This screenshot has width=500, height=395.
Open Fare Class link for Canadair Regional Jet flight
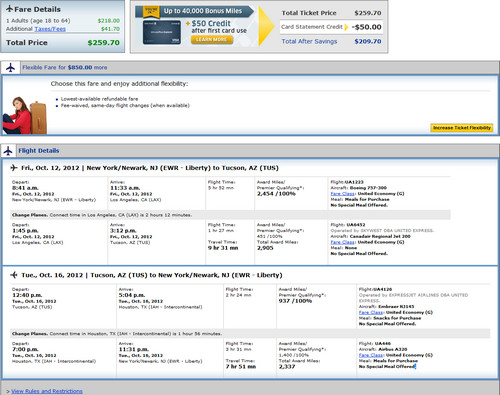coord(342,242)
